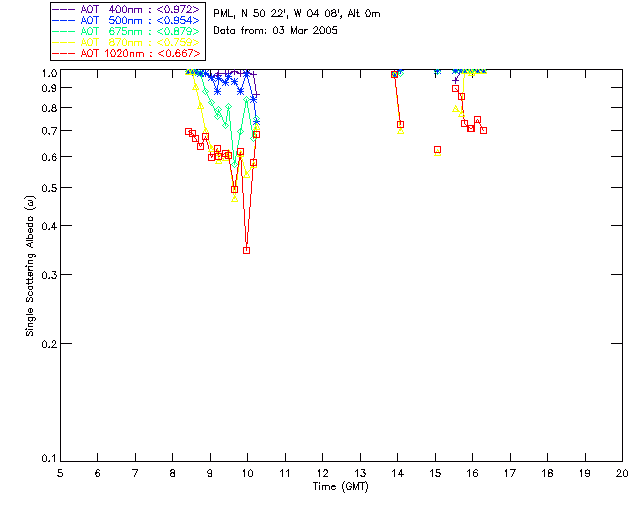The image size is (640, 512).
Task: Click the y-axis title Single Scattering Albedo
Action: tap(30, 266)
